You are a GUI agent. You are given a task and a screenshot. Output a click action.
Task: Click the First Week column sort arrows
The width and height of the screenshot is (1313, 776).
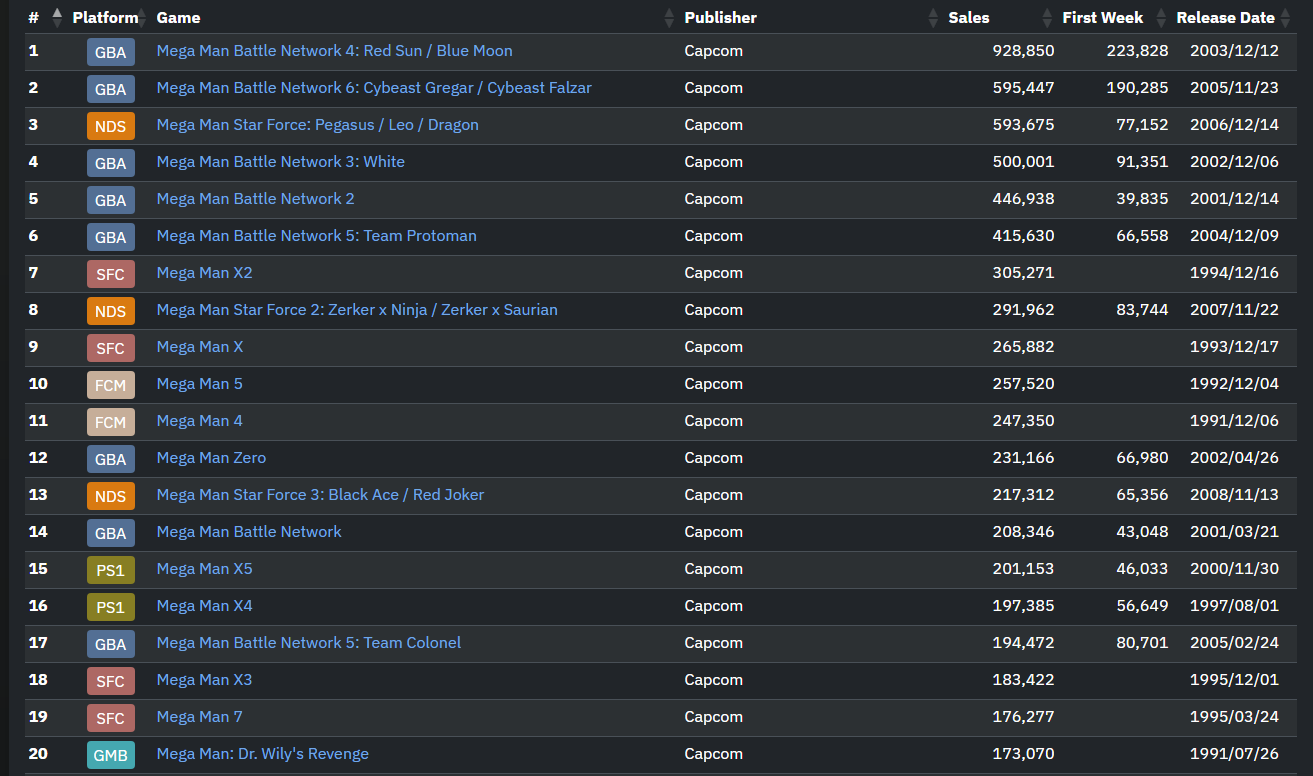1161,17
